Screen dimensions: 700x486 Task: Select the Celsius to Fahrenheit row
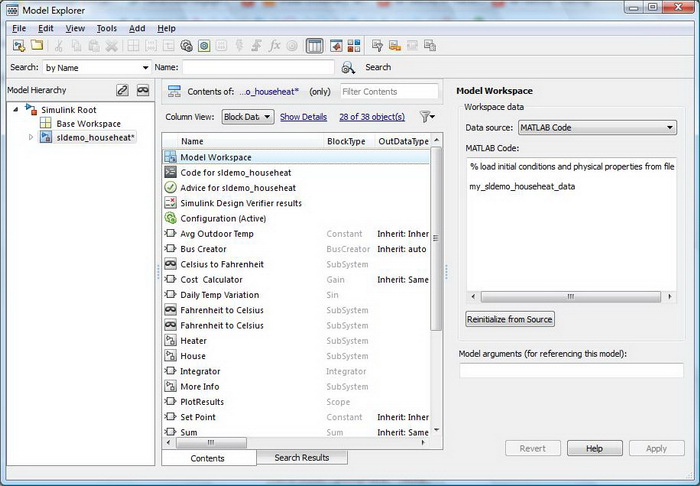point(296,264)
